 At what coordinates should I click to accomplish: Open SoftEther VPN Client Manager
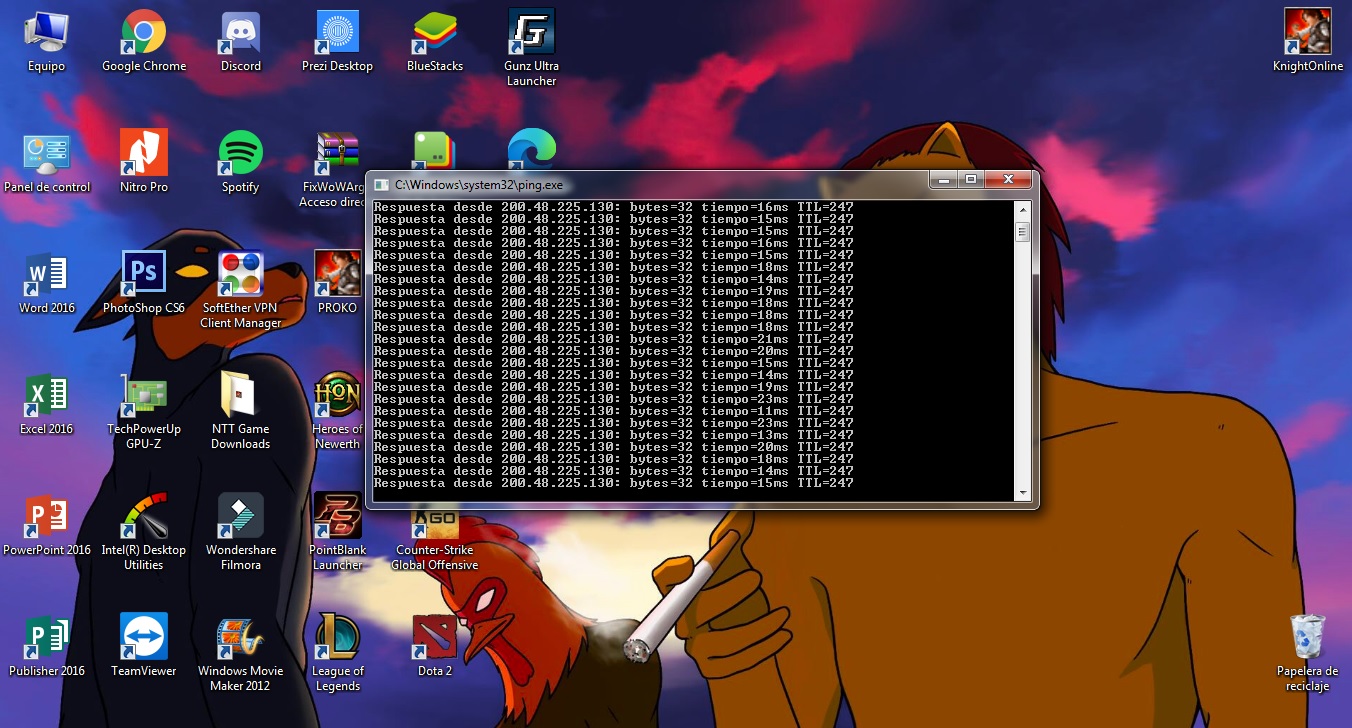tap(241, 290)
